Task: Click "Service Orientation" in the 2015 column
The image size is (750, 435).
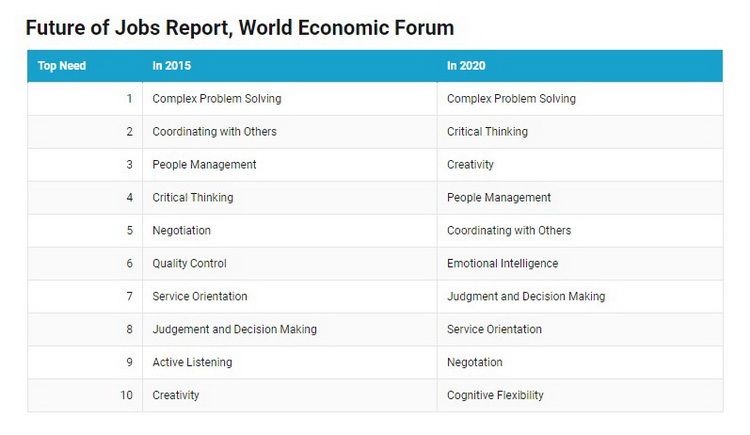Action: [x=200, y=297]
